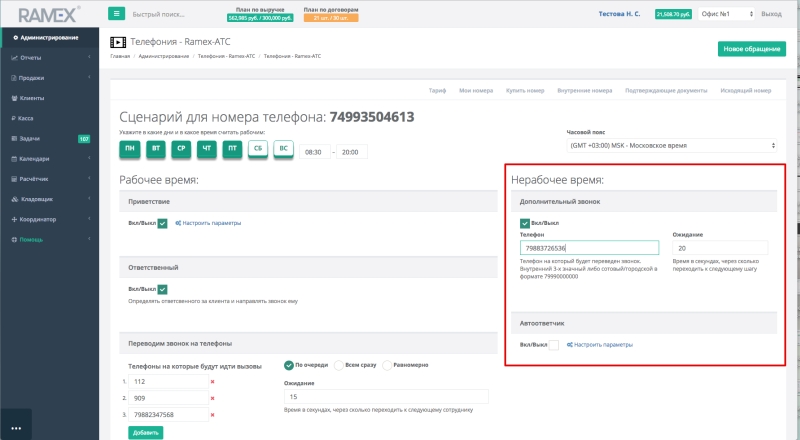Edit working end time 20:00
Screen dimensions: 800x440
coord(352,152)
